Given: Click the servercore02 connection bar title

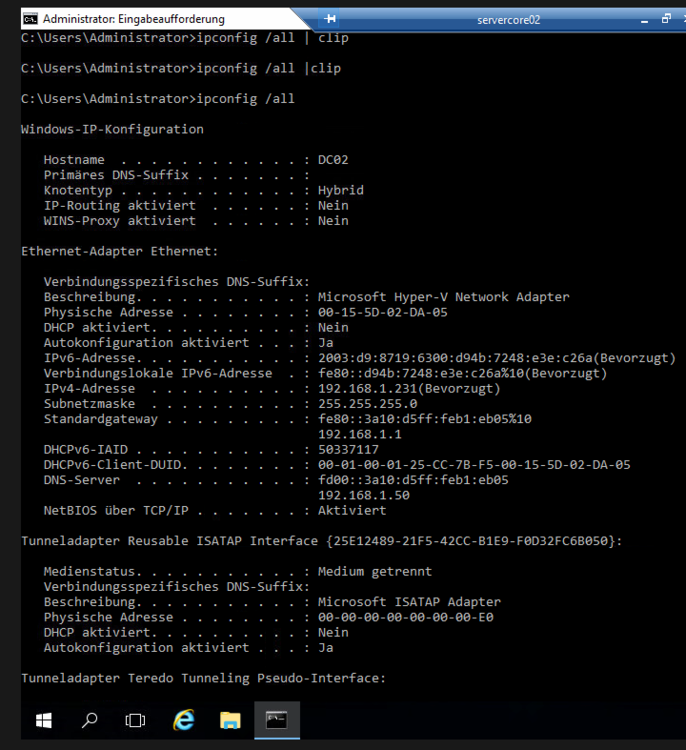Looking at the screenshot, I should click(x=508, y=19).
